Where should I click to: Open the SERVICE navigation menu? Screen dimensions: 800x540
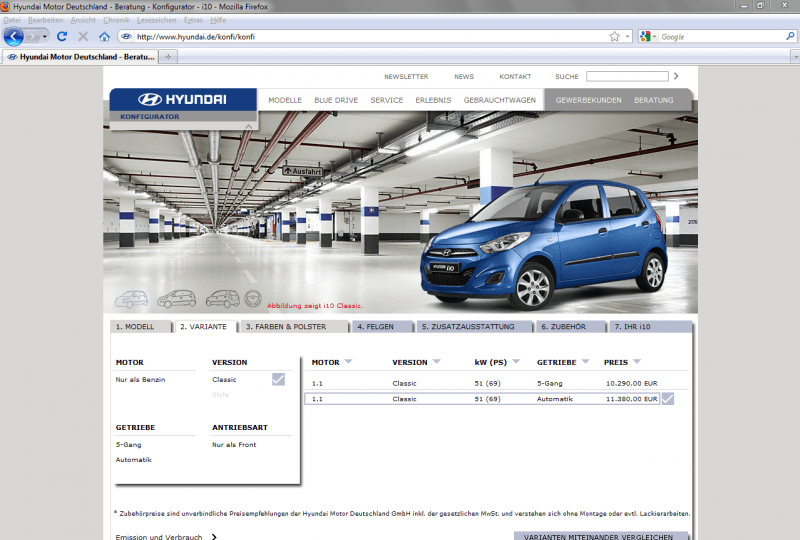tap(387, 100)
